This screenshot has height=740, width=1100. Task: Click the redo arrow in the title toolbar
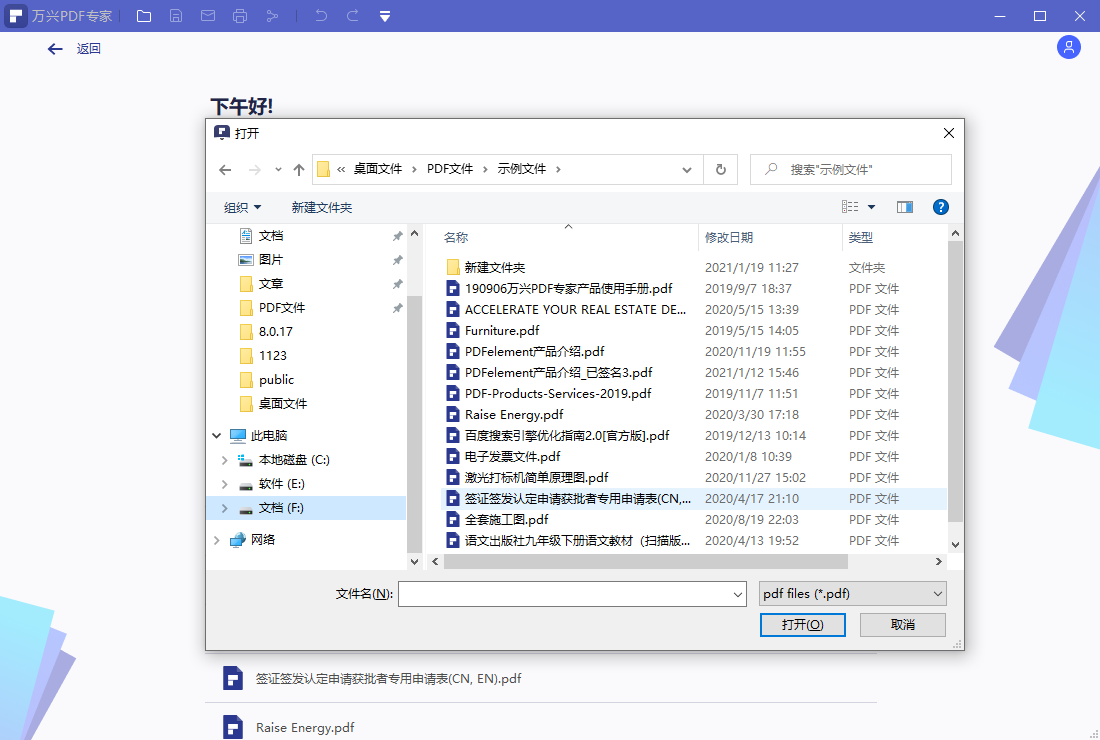tap(353, 16)
